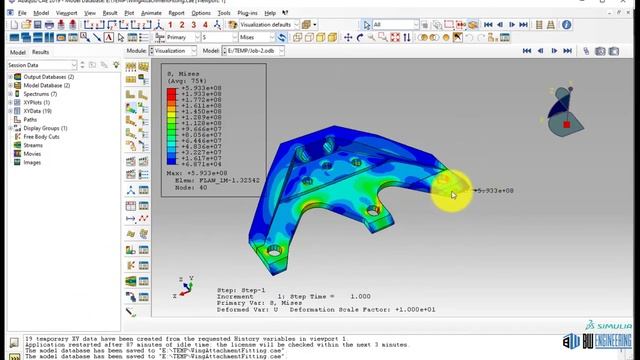The image size is (640, 360).
Task: Open the Viewport menu
Action: click(67, 13)
